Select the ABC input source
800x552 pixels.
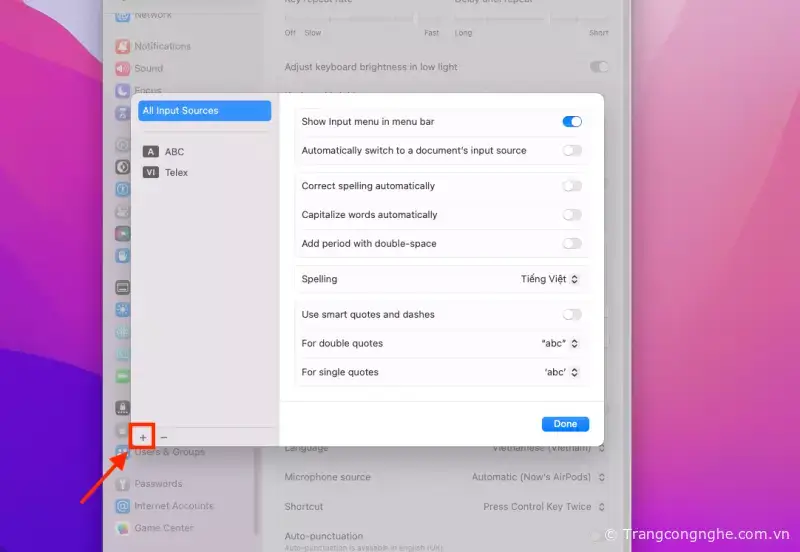(174, 152)
